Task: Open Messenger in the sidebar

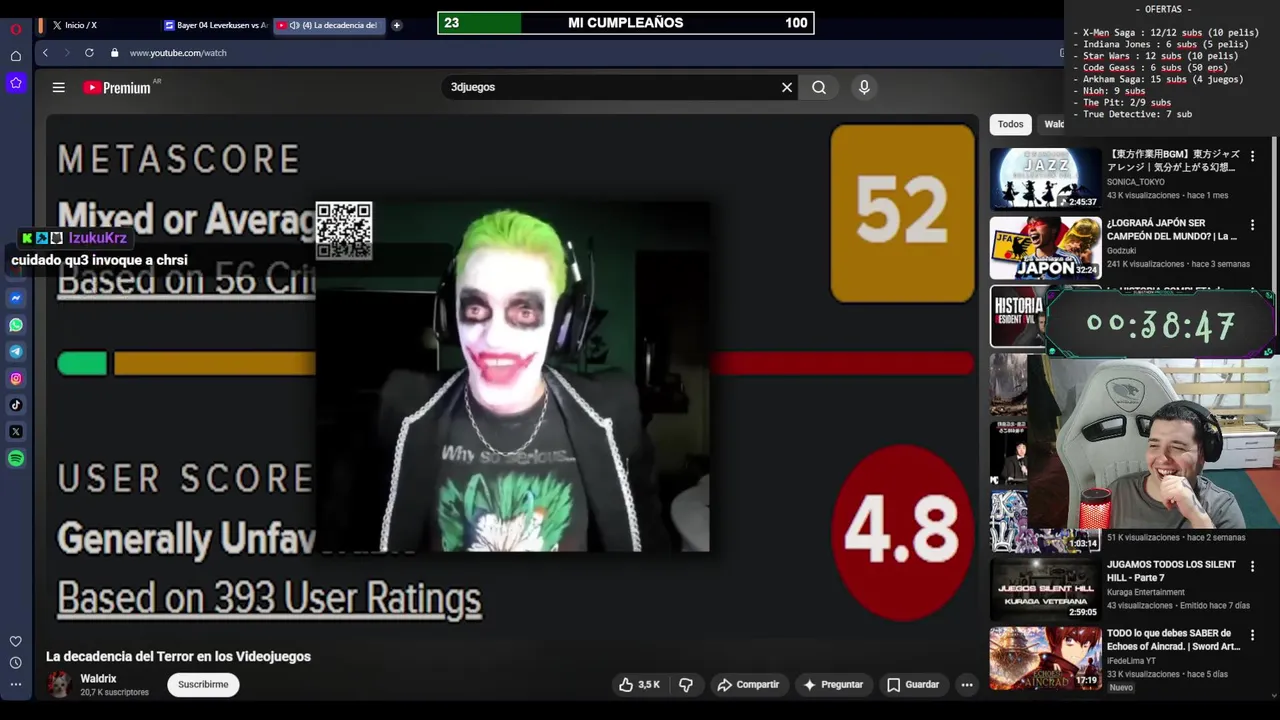Action: point(16,298)
